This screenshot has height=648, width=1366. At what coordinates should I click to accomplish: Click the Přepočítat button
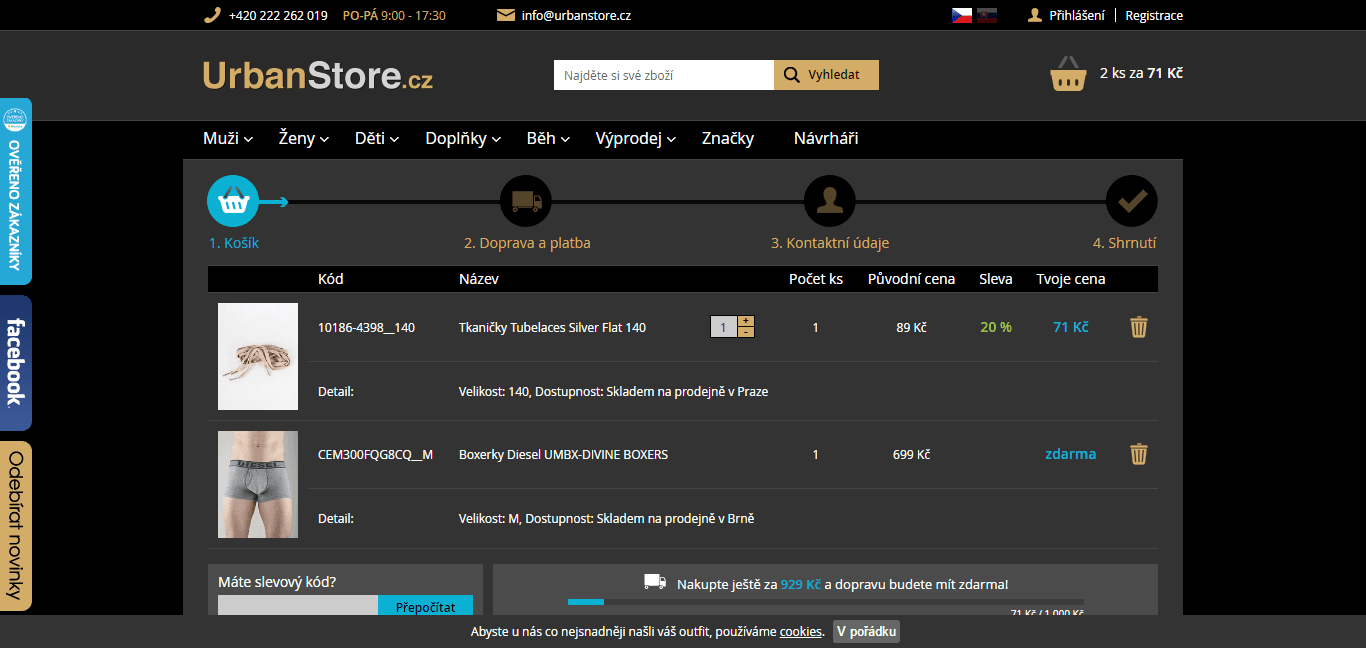(425, 606)
